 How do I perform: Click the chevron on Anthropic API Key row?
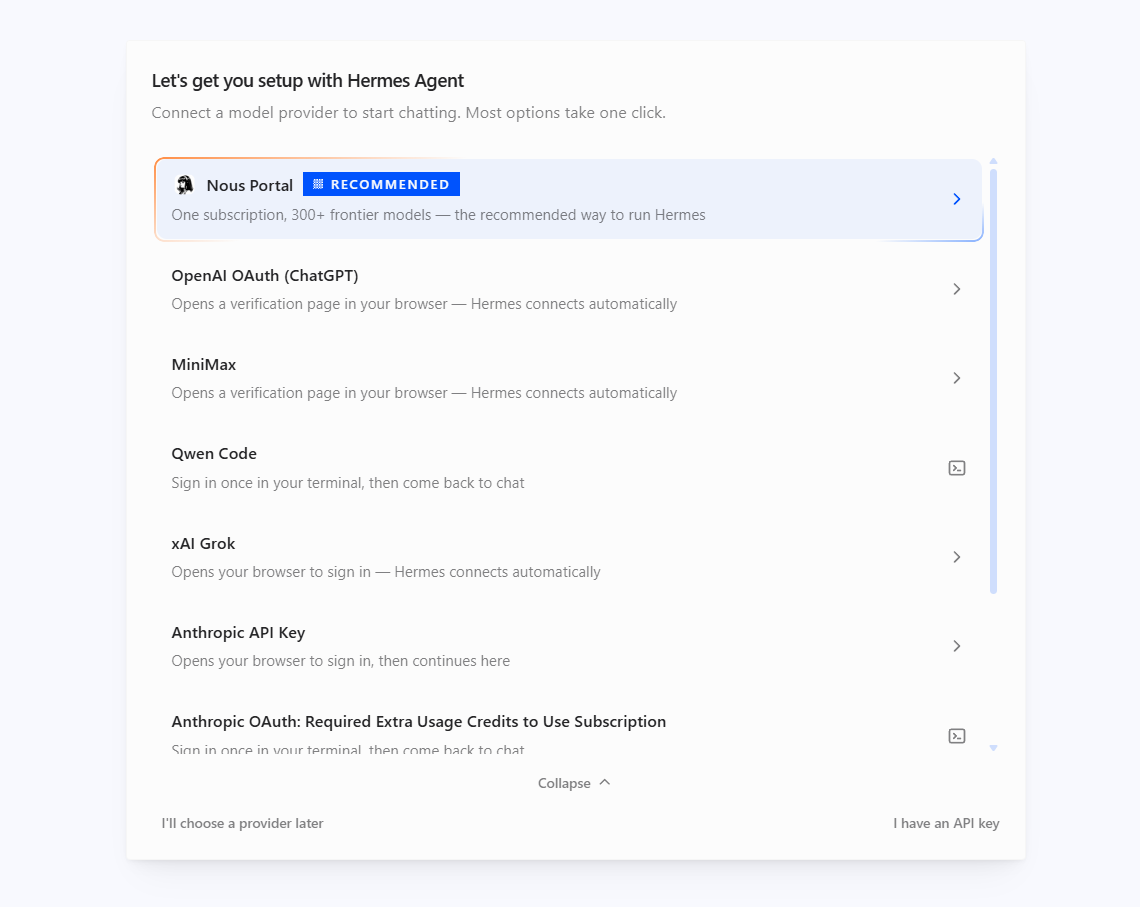[957, 646]
